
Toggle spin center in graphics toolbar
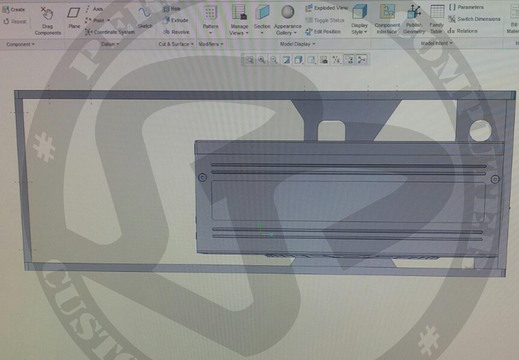tap(361, 60)
